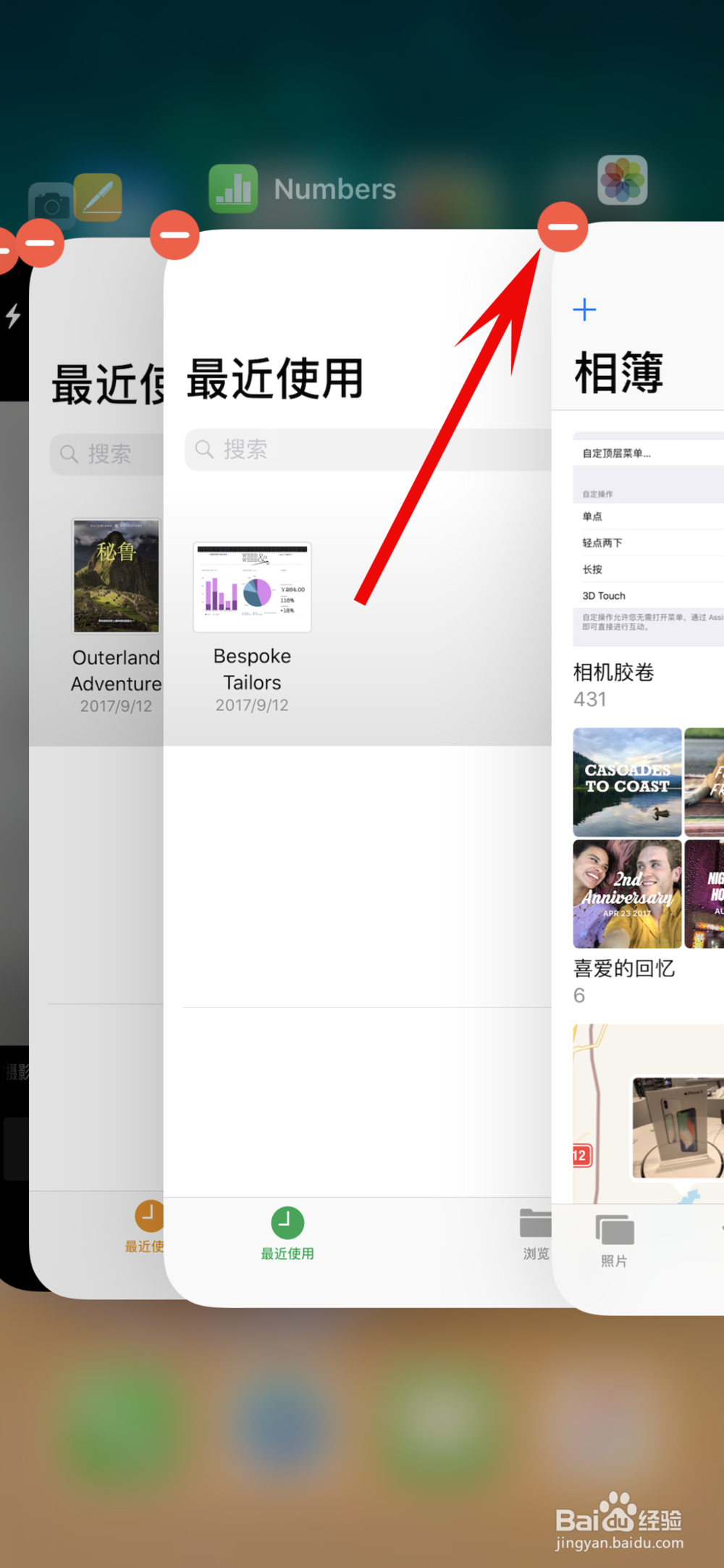Image resolution: width=724 pixels, height=1568 pixels.
Task: Tap search field in Numbers card
Action: coord(368,450)
